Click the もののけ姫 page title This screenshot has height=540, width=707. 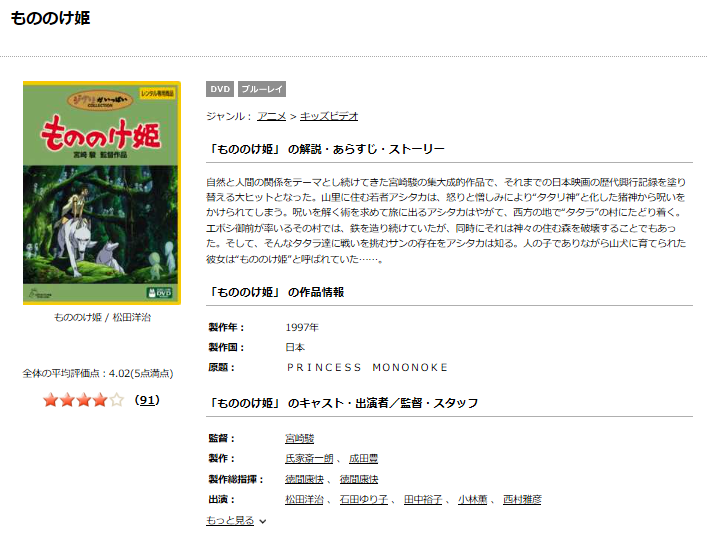click(x=50, y=18)
